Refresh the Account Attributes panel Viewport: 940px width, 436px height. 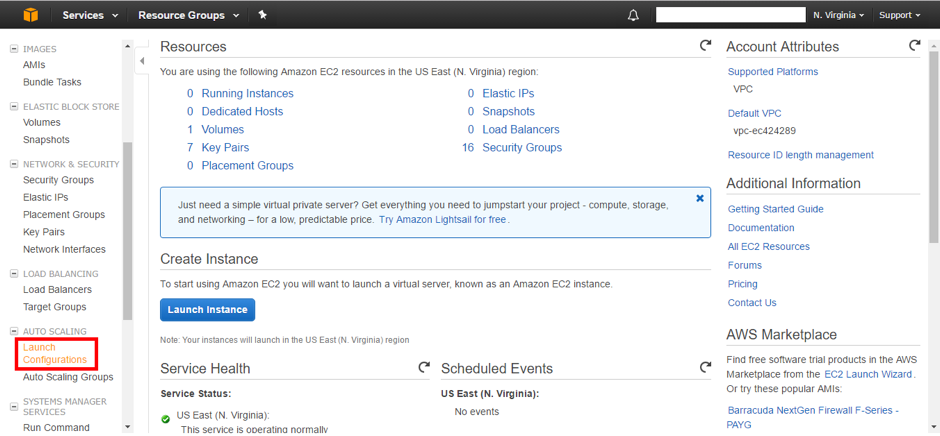coord(914,46)
